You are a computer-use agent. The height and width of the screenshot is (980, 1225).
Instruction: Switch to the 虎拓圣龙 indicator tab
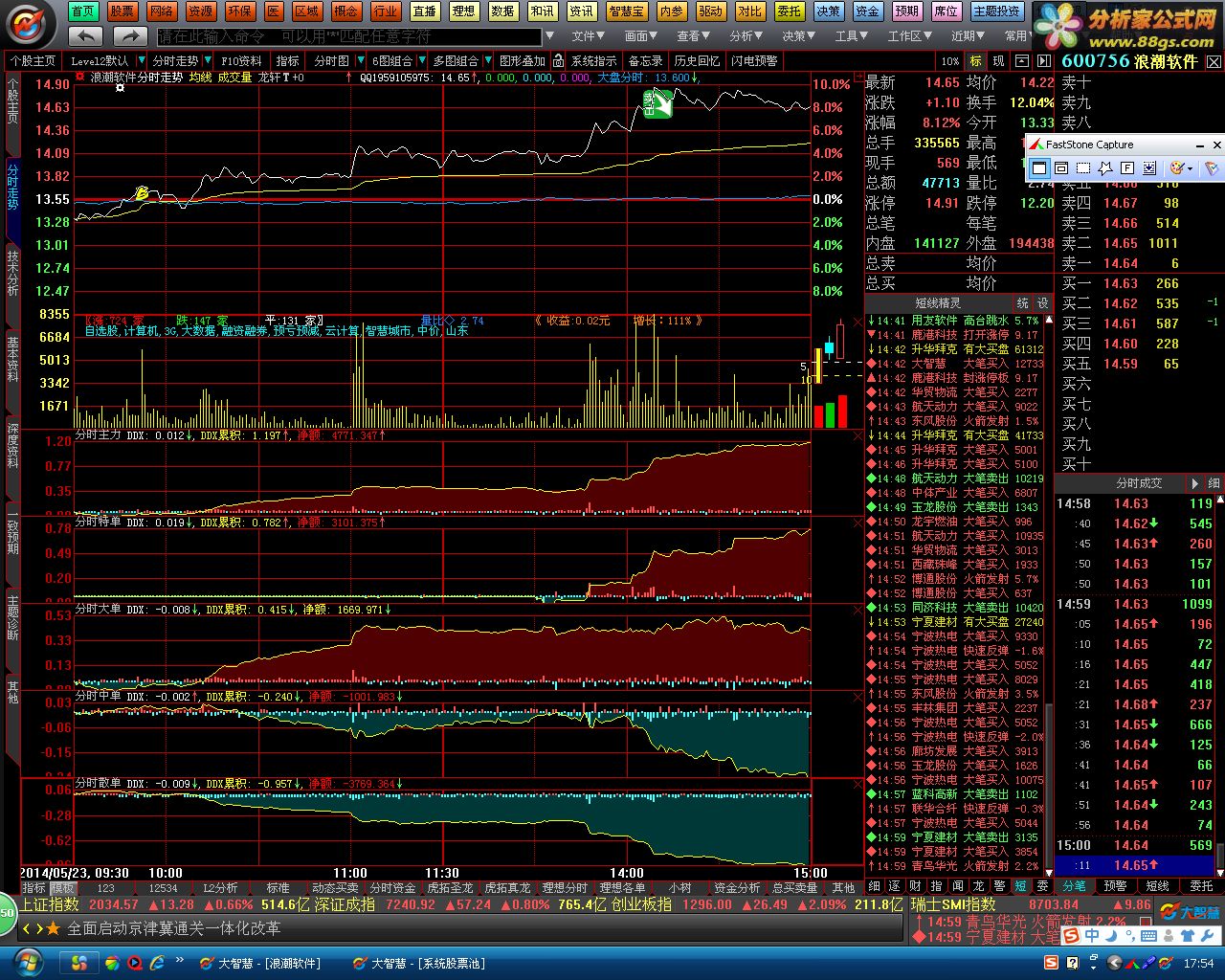click(451, 887)
